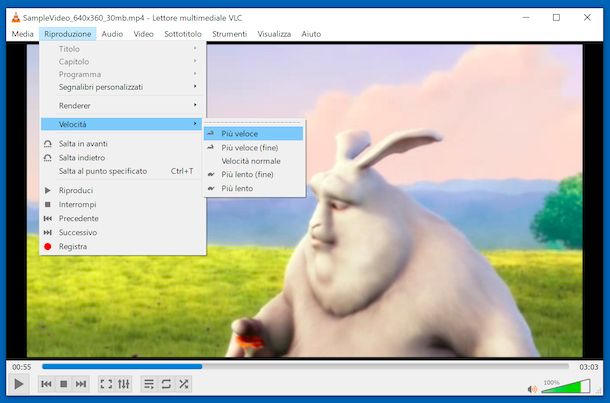Toggle random shuffle playback icon
Screen dimensions: 610x403
[184, 384]
